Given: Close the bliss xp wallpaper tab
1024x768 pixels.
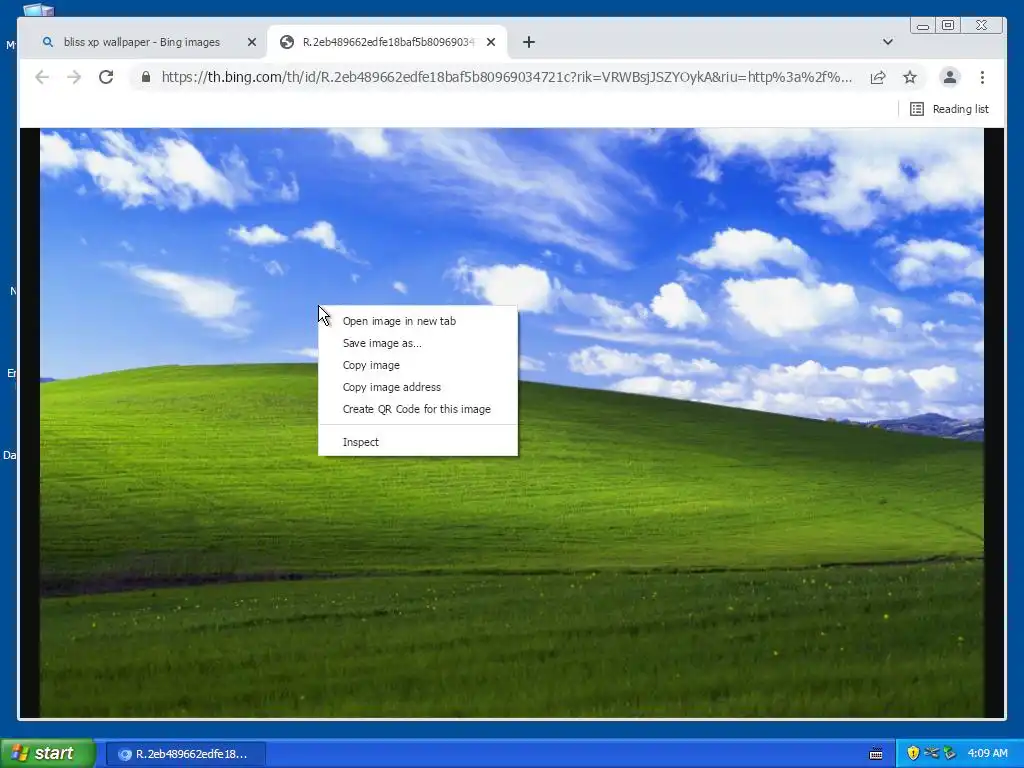Looking at the screenshot, I should pos(252,42).
